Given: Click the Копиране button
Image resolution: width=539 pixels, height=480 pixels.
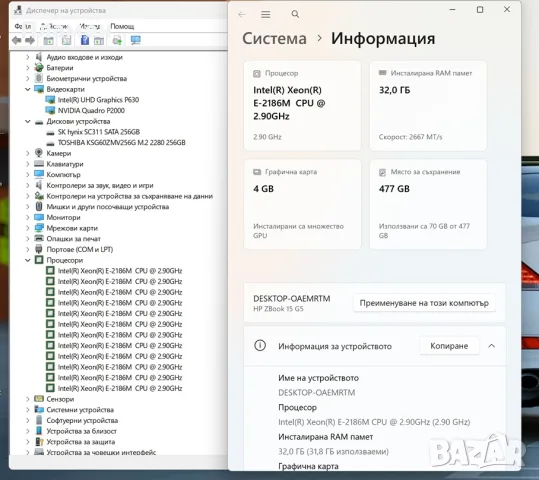Looking at the screenshot, I should click(x=449, y=346).
